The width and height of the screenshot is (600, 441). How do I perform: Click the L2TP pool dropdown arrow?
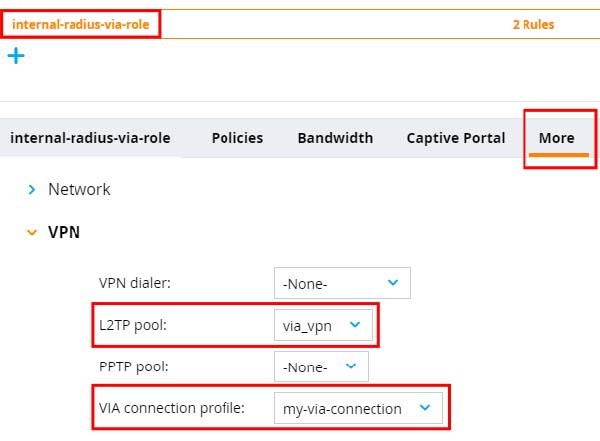point(355,325)
